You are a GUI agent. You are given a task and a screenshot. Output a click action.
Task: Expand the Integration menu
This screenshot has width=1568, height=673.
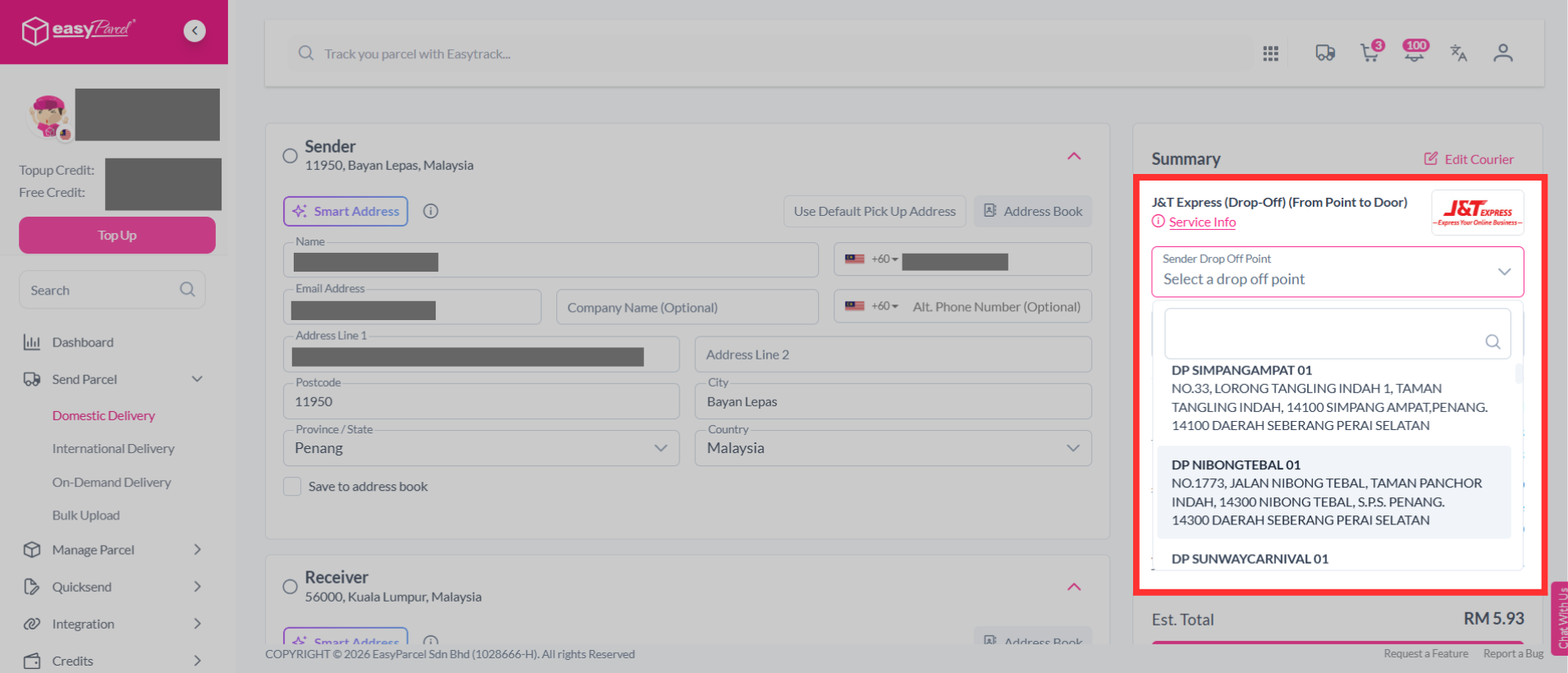click(197, 624)
